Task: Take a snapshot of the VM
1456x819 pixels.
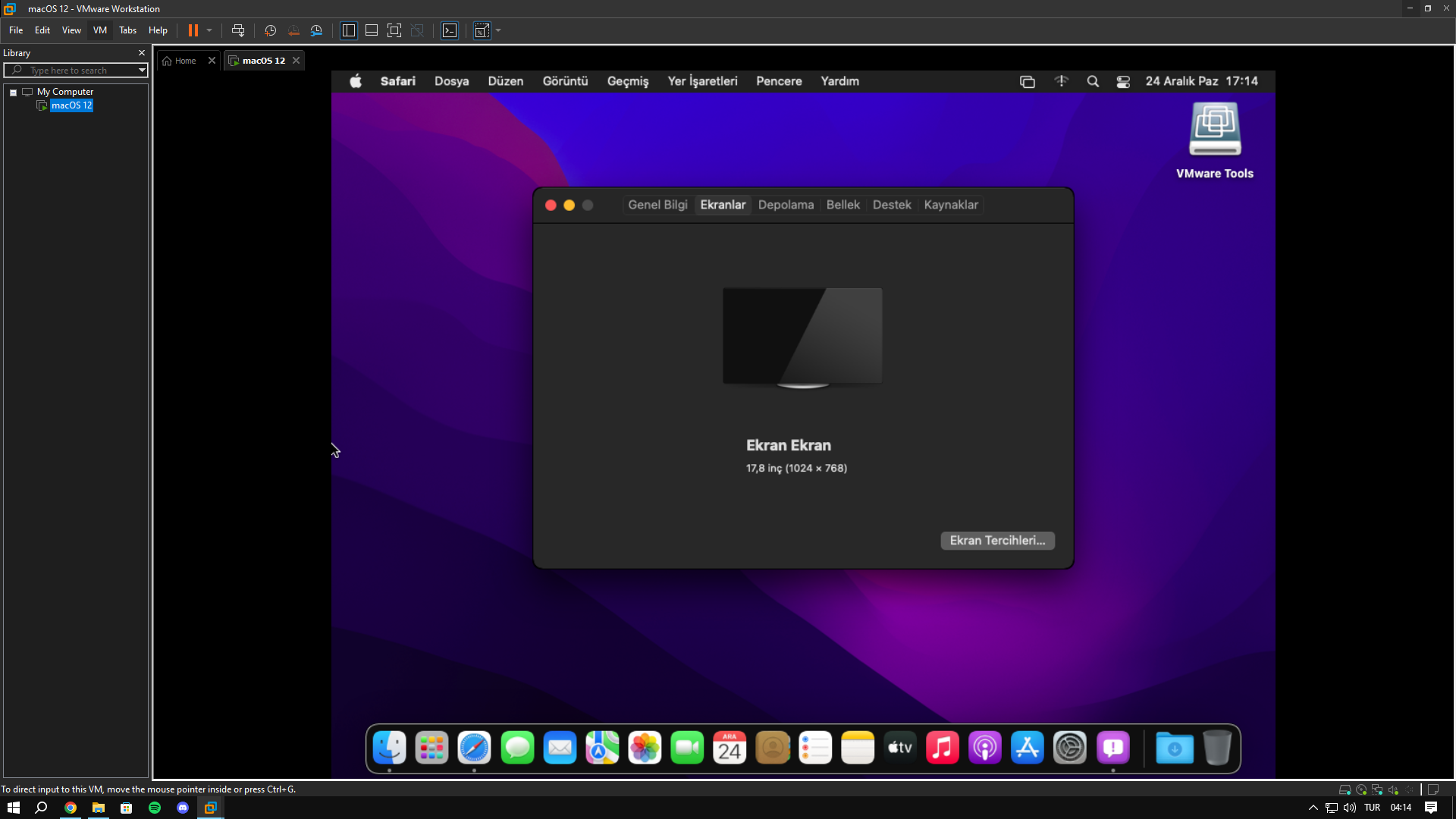Action: [270, 30]
